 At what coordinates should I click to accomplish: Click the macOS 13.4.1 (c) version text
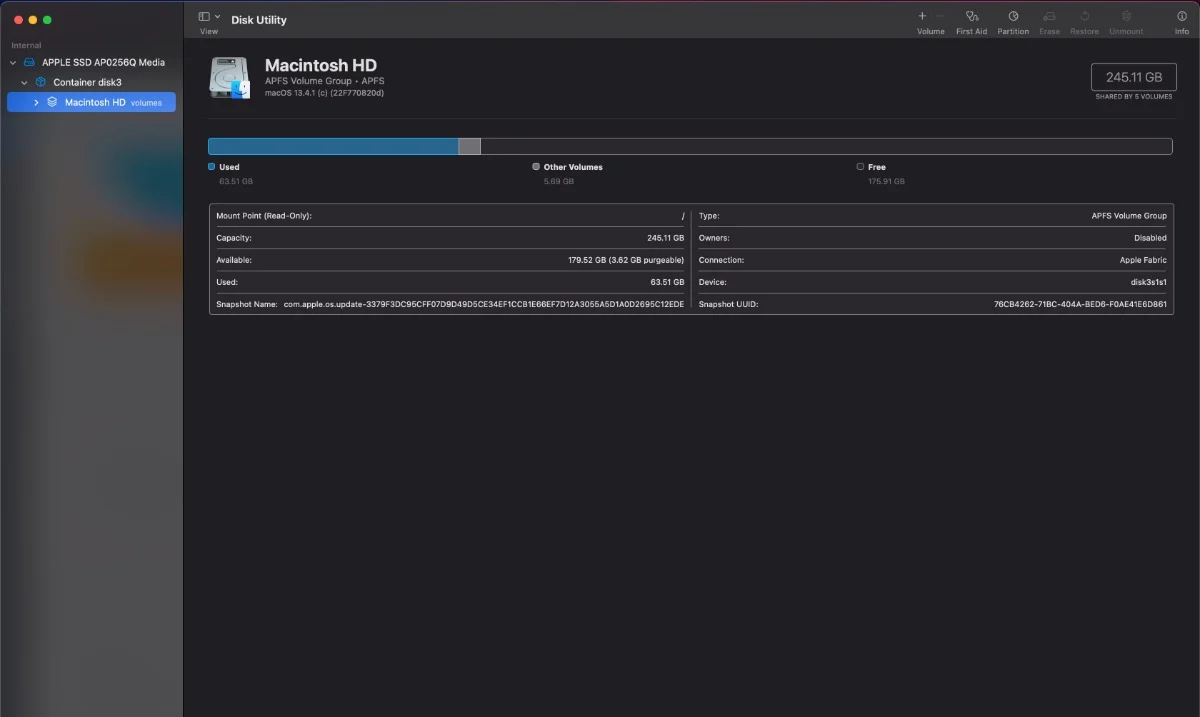coord(325,93)
